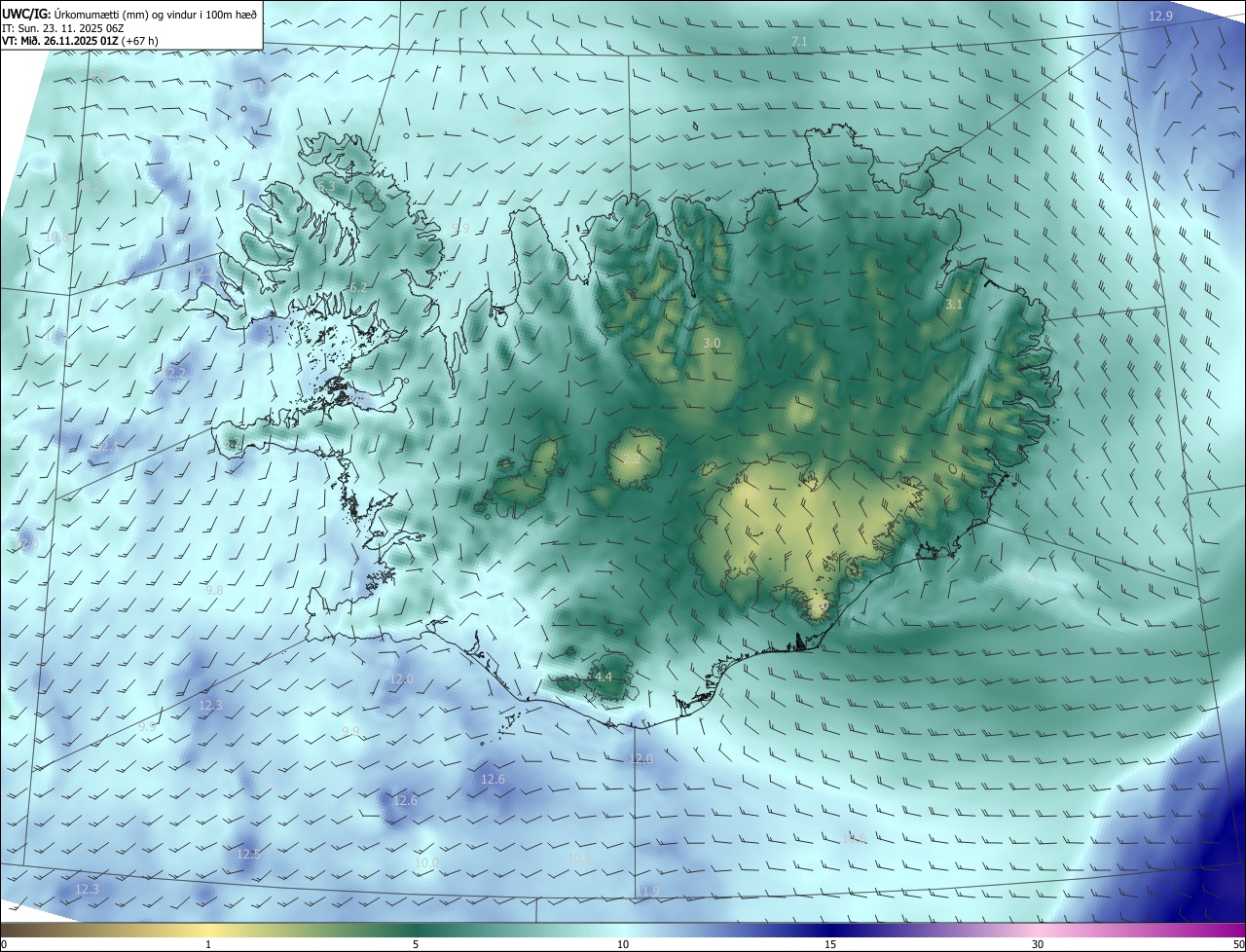Click the legend tick label 0
Image resolution: width=1246 pixels, height=952 pixels.
(4, 944)
